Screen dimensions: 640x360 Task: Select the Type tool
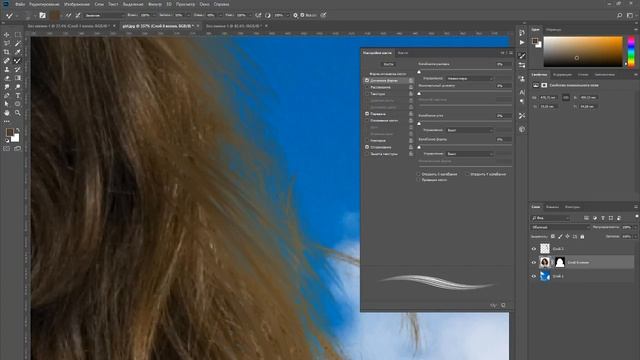(18, 96)
